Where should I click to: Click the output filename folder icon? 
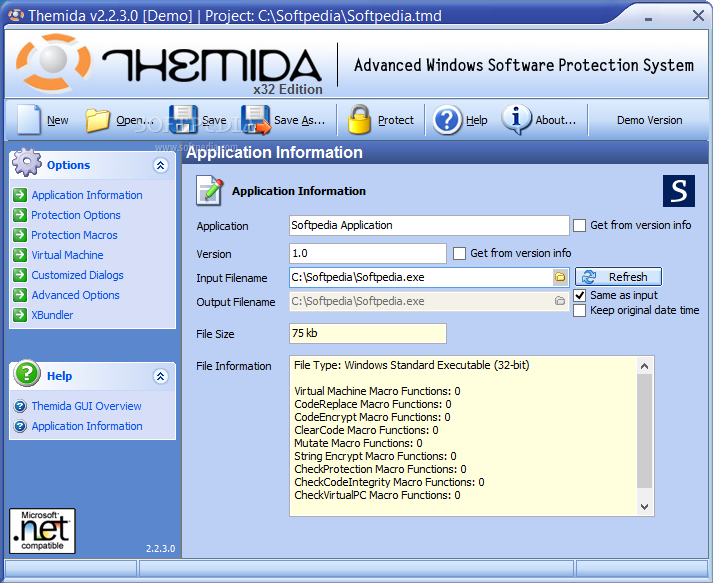(560, 301)
